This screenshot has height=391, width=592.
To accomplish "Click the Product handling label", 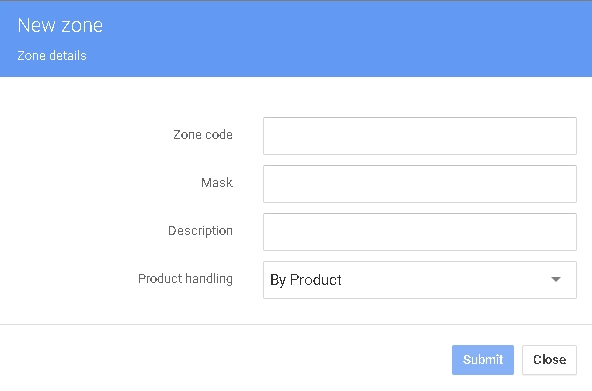I will pyautogui.click(x=185, y=279).
